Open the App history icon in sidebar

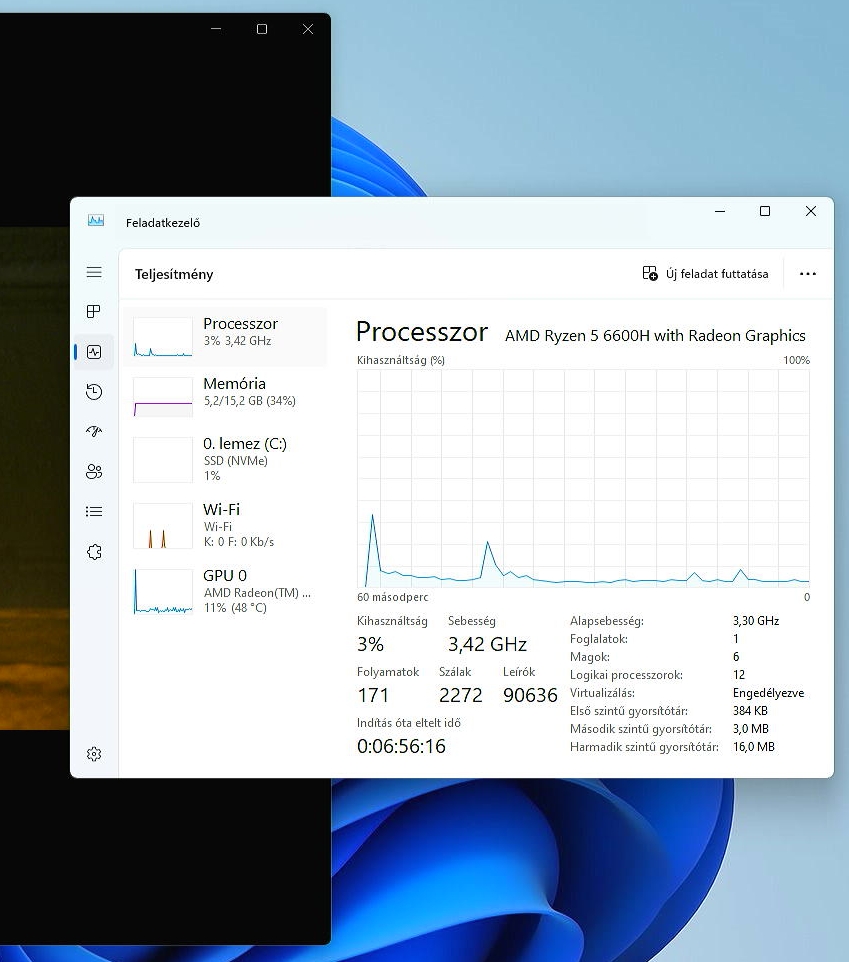tap(94, 392)
